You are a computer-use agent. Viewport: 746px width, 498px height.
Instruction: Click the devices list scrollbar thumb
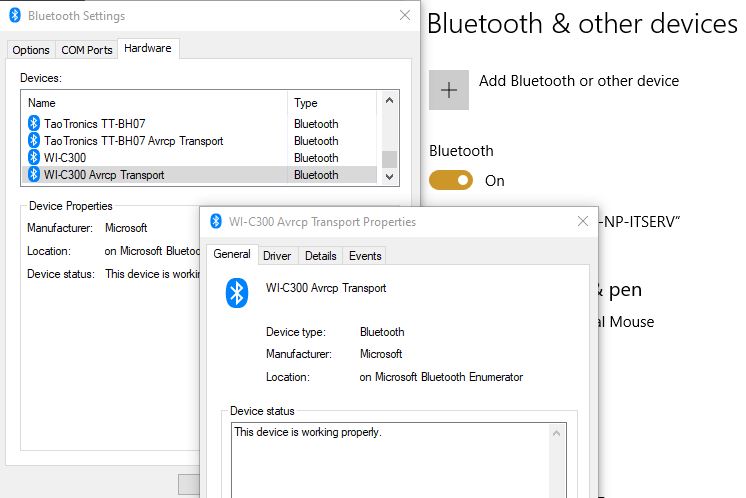(x=389, y=159)
